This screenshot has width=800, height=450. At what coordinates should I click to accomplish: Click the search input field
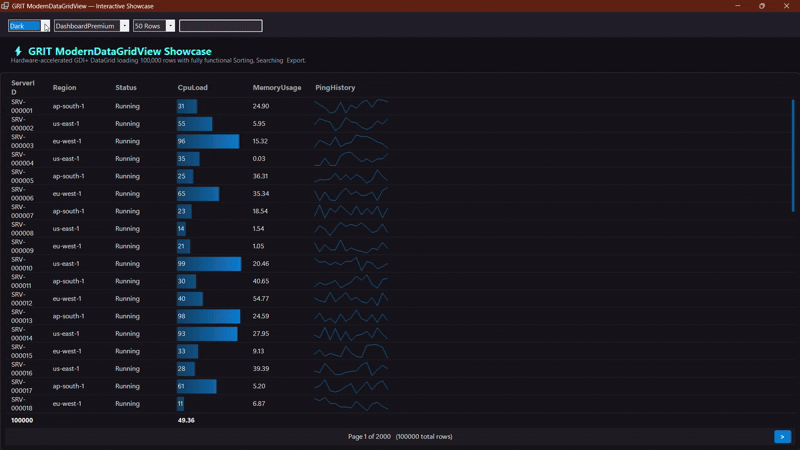(x=221, y=26)
